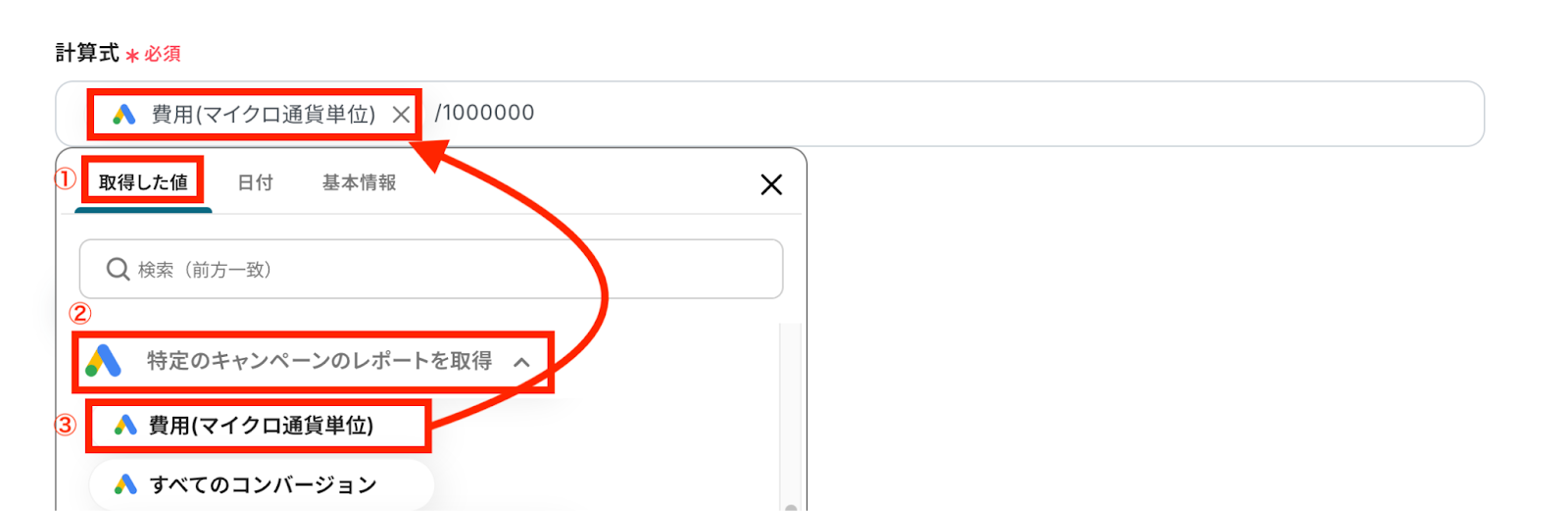Image resolution: width=1568 pixels, height=511 pixels.
Task: Choose 費用(マイクロ通貨単位) from the value list
Action: click(258, 425)
